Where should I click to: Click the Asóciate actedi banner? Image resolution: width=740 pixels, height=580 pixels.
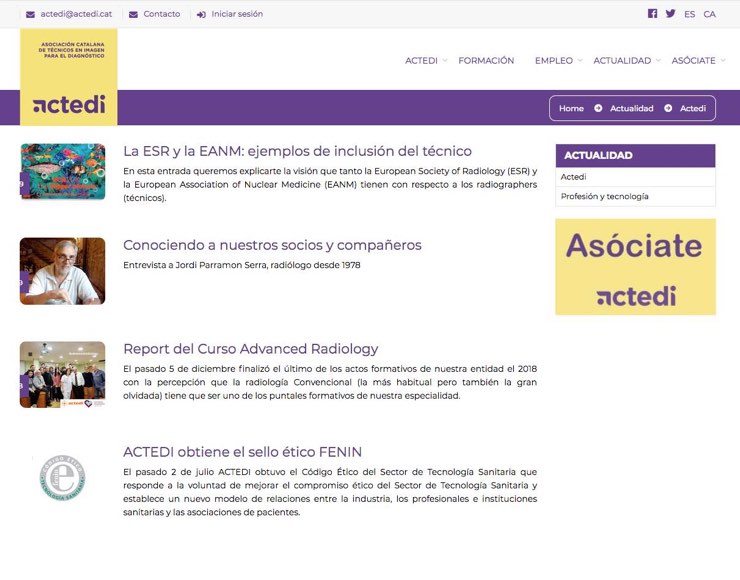[x=635, y=267]
